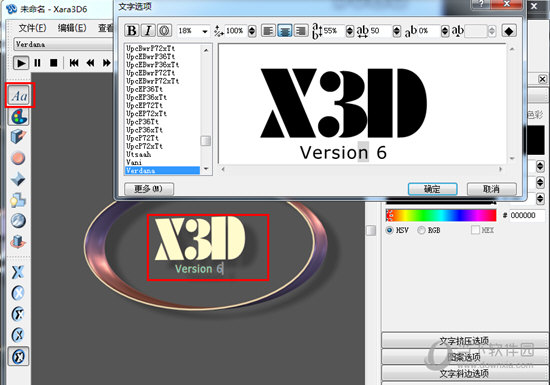550x385 pixels.
Task: Select center text alignment icon
Action: click(285, 31)
